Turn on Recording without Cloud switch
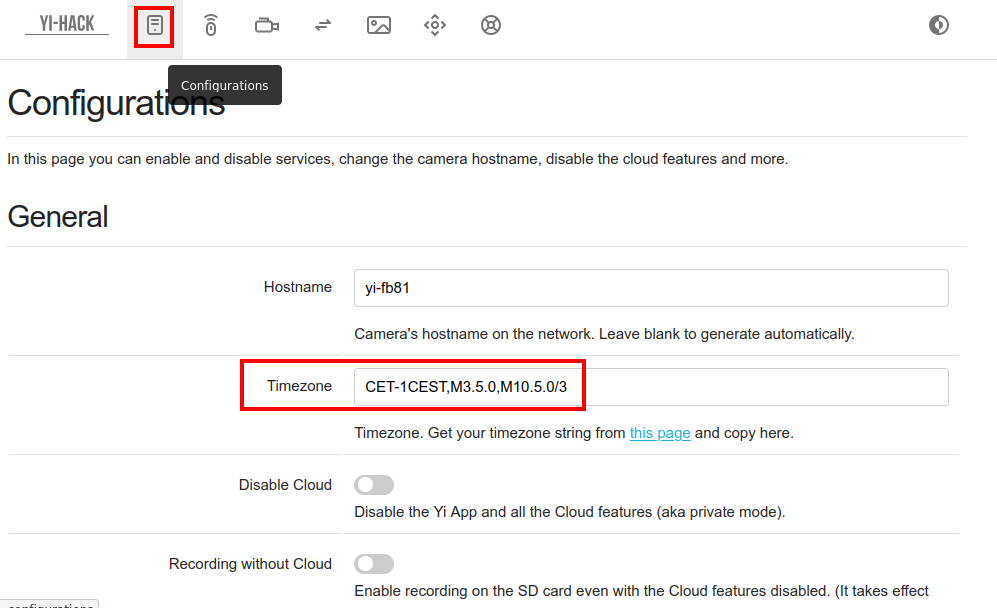This screenshot has width=997, height=608. (374, 564)
